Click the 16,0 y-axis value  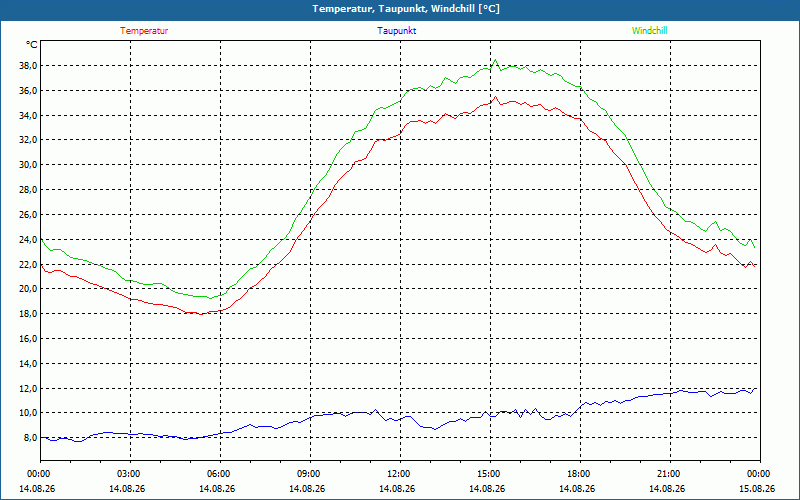click(28, 339)
